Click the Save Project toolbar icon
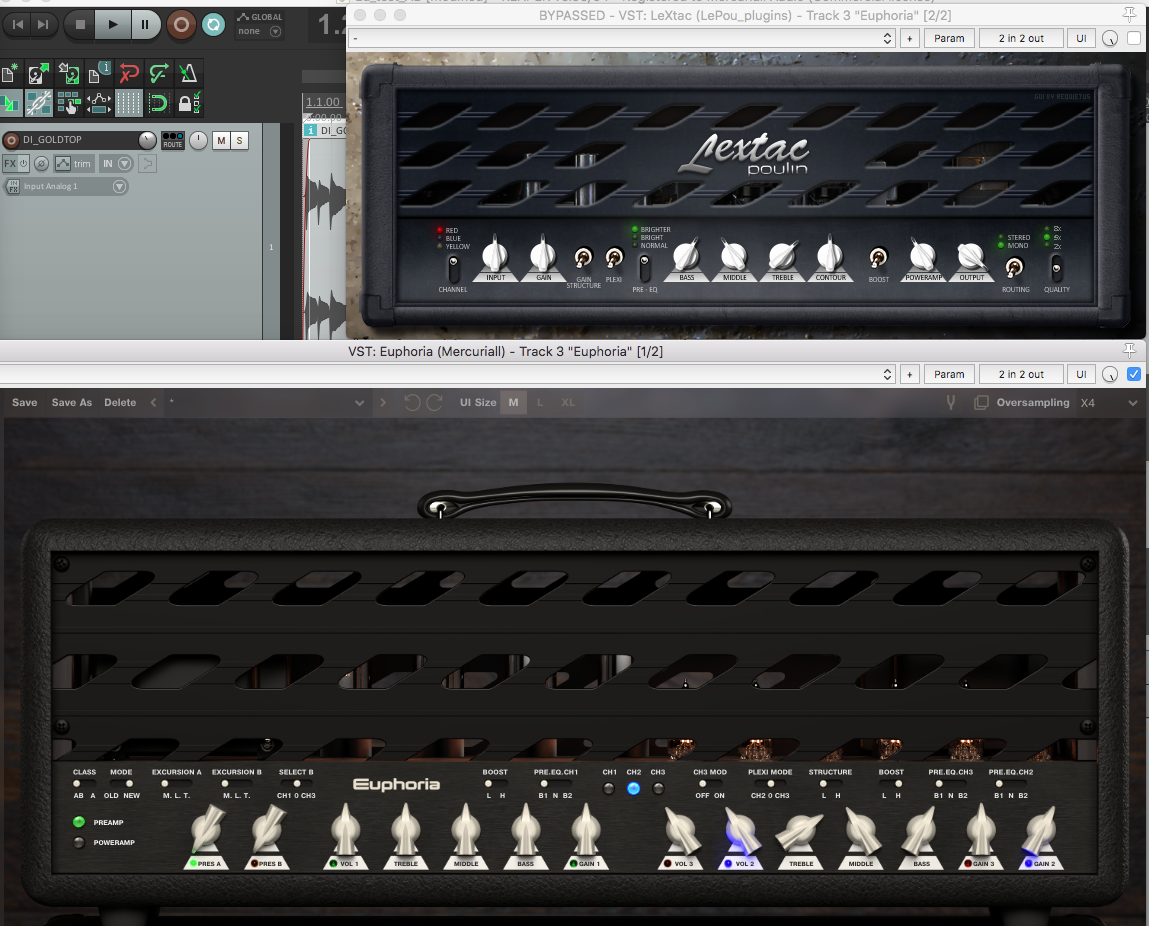Viewport: 1149px width, 926px height. click(x=69, y=73)
